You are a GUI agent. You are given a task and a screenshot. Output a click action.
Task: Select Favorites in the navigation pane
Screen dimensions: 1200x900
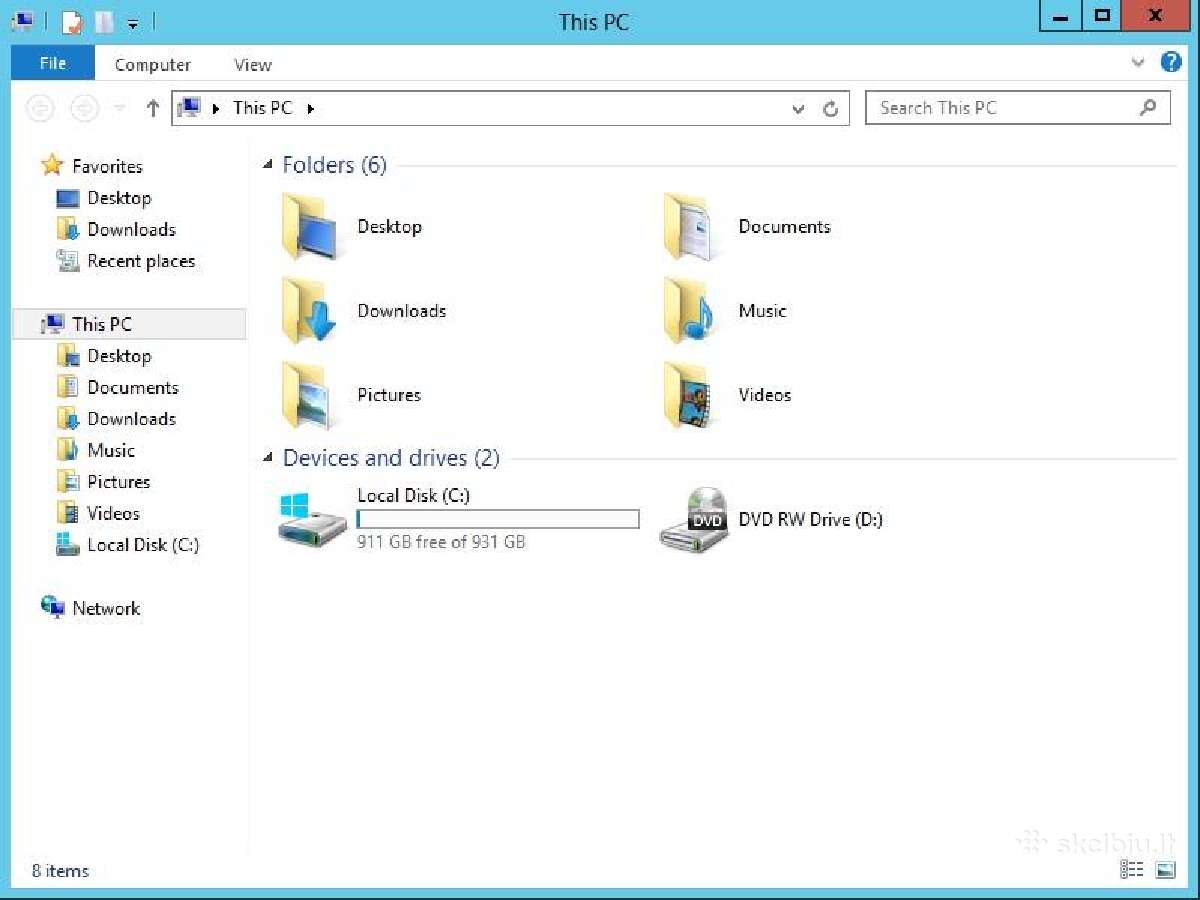pos(92,166)
